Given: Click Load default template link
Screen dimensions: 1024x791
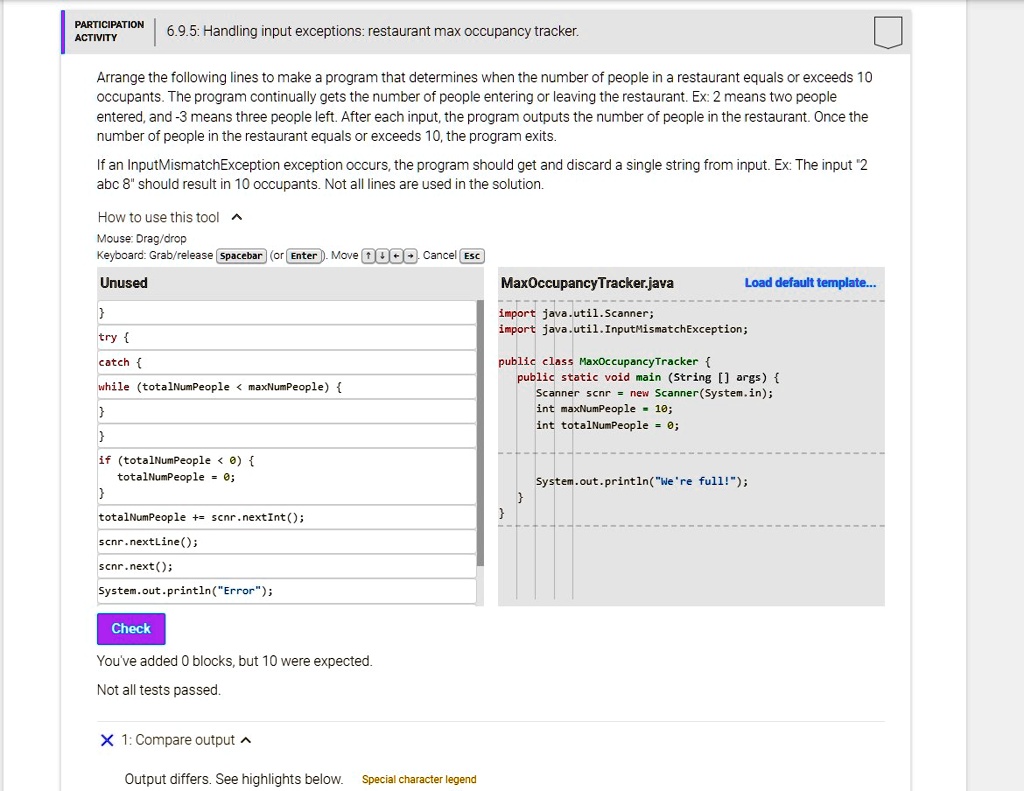Looking at the screenshot, I should tap(810, 282).
